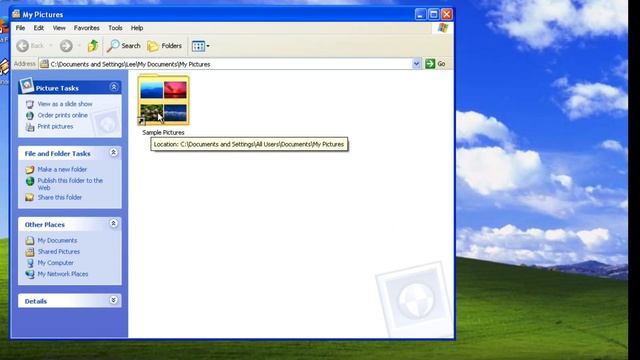Image resolution: width=640 pixels, height=360 pixels.
Task: Click Share this folder link
Action: [60, 198]
